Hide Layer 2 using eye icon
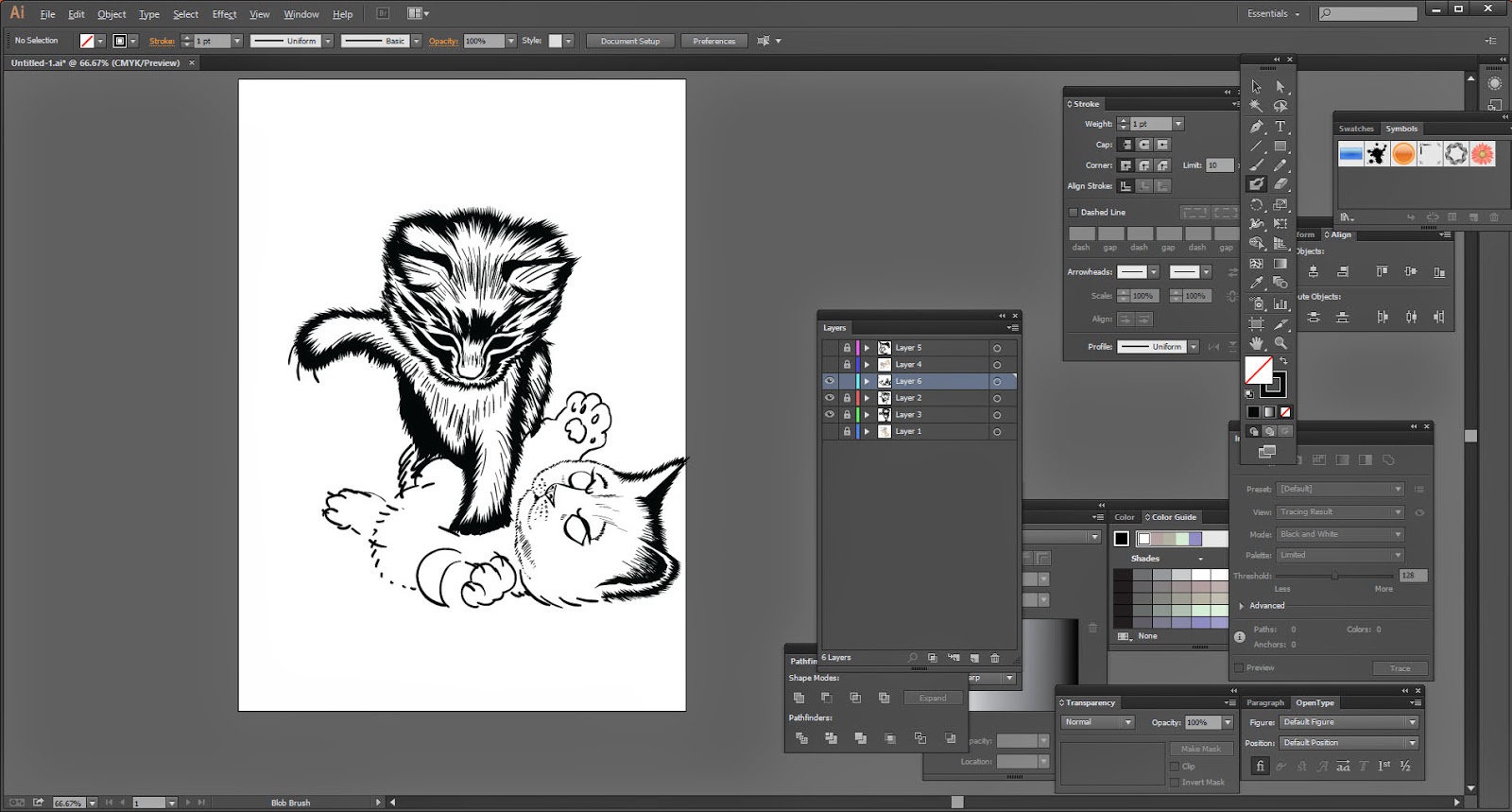Image resolution: width=1512 pixels, height=812 pixels. 830,398
